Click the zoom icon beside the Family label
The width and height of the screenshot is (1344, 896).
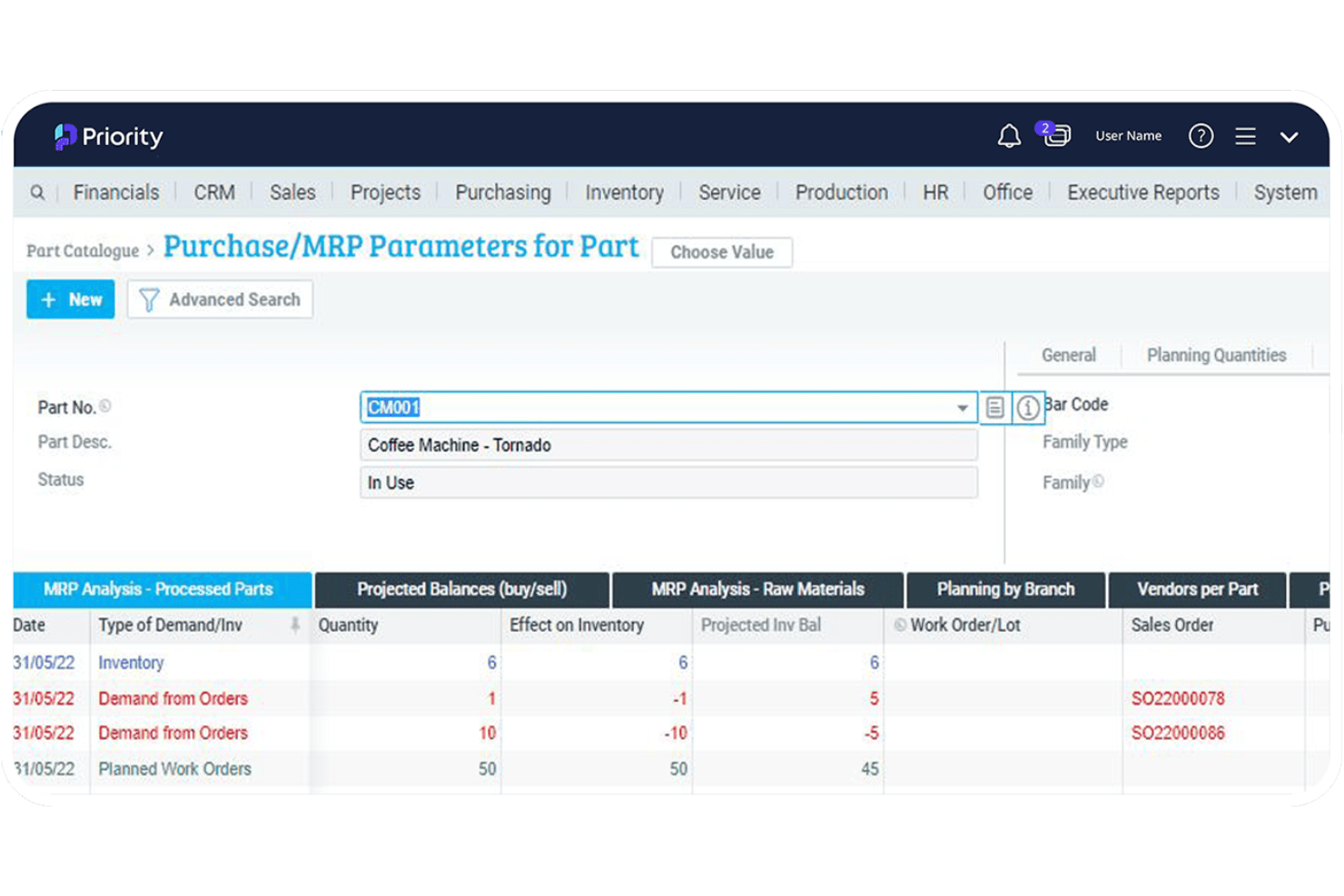(x=1097, y=482)
